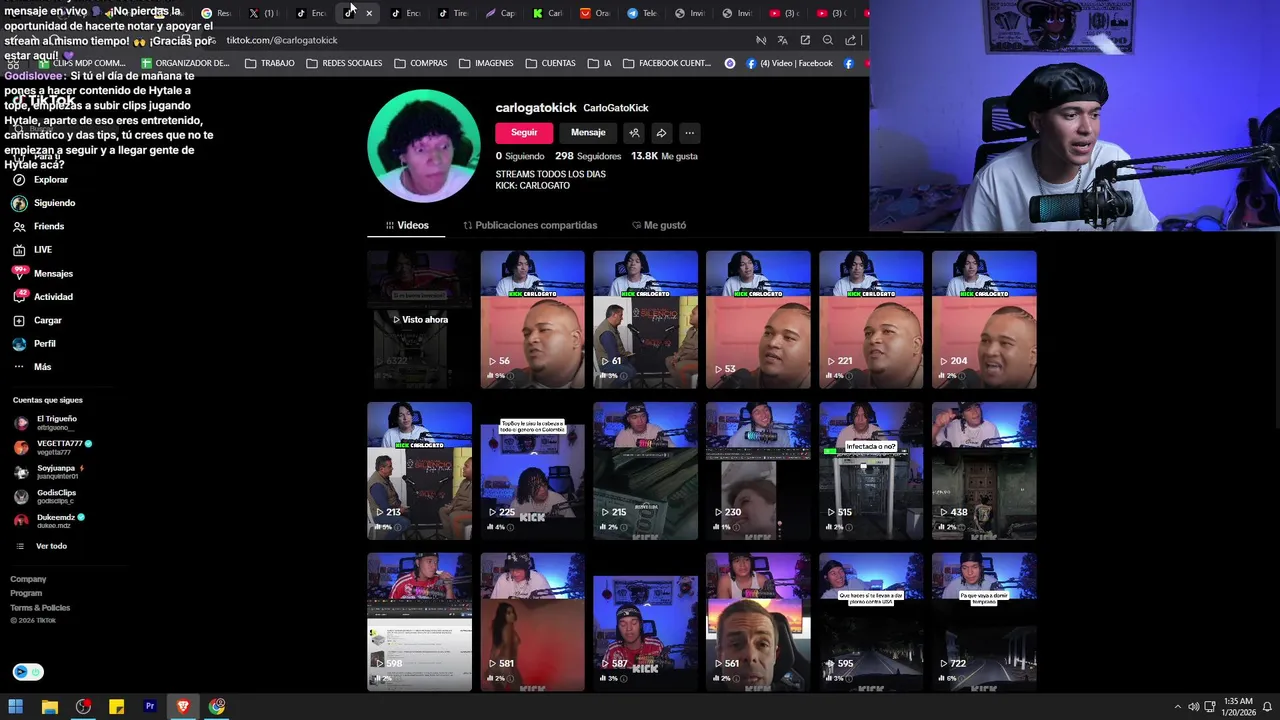Open Mensajes inbox in sidebar
The height and width of the screenshot is (720, 1280).
pos(42,273)
